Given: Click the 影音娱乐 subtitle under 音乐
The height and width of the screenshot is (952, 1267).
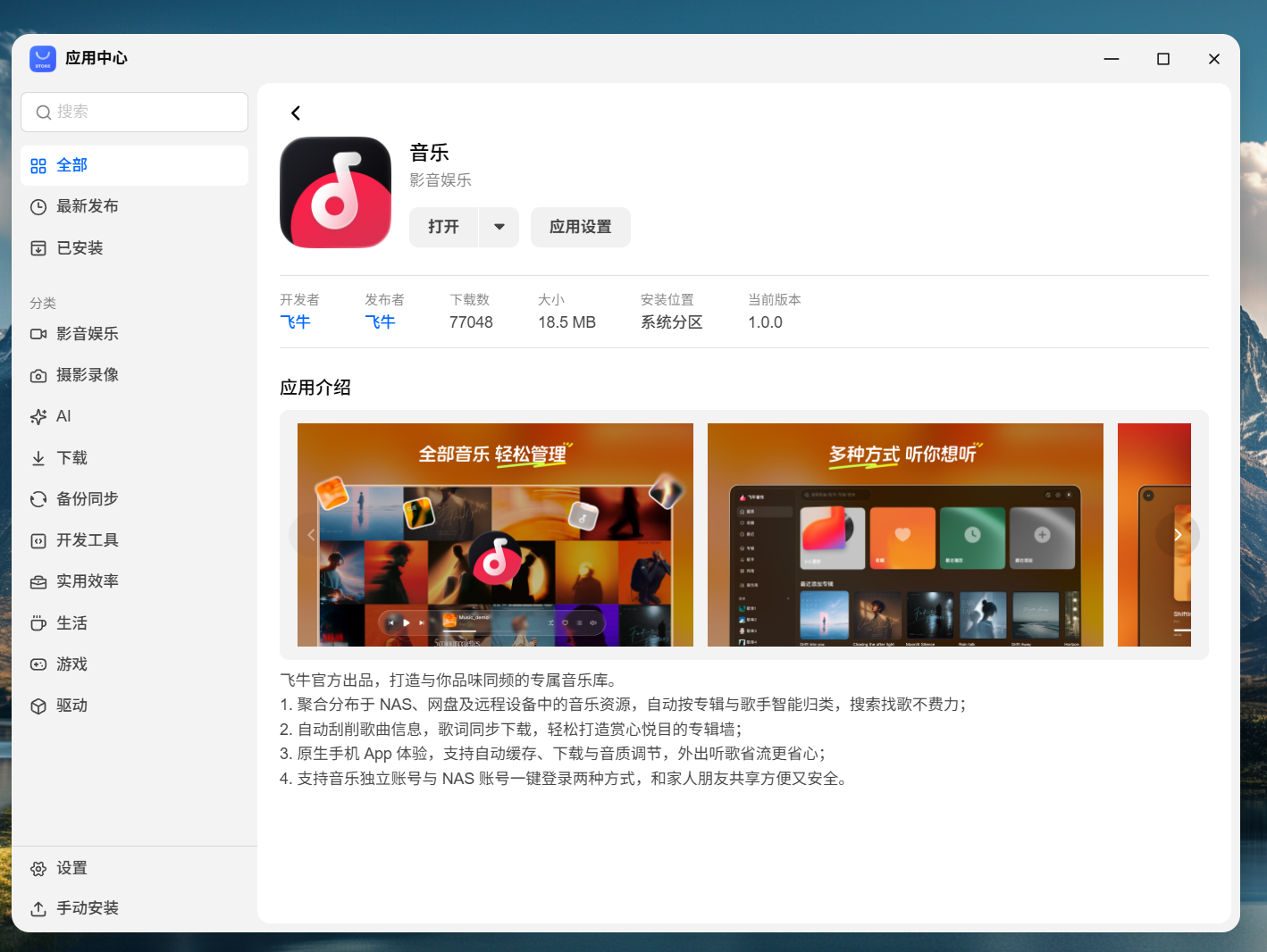Looking at the screenshot, I should (441, 180).
